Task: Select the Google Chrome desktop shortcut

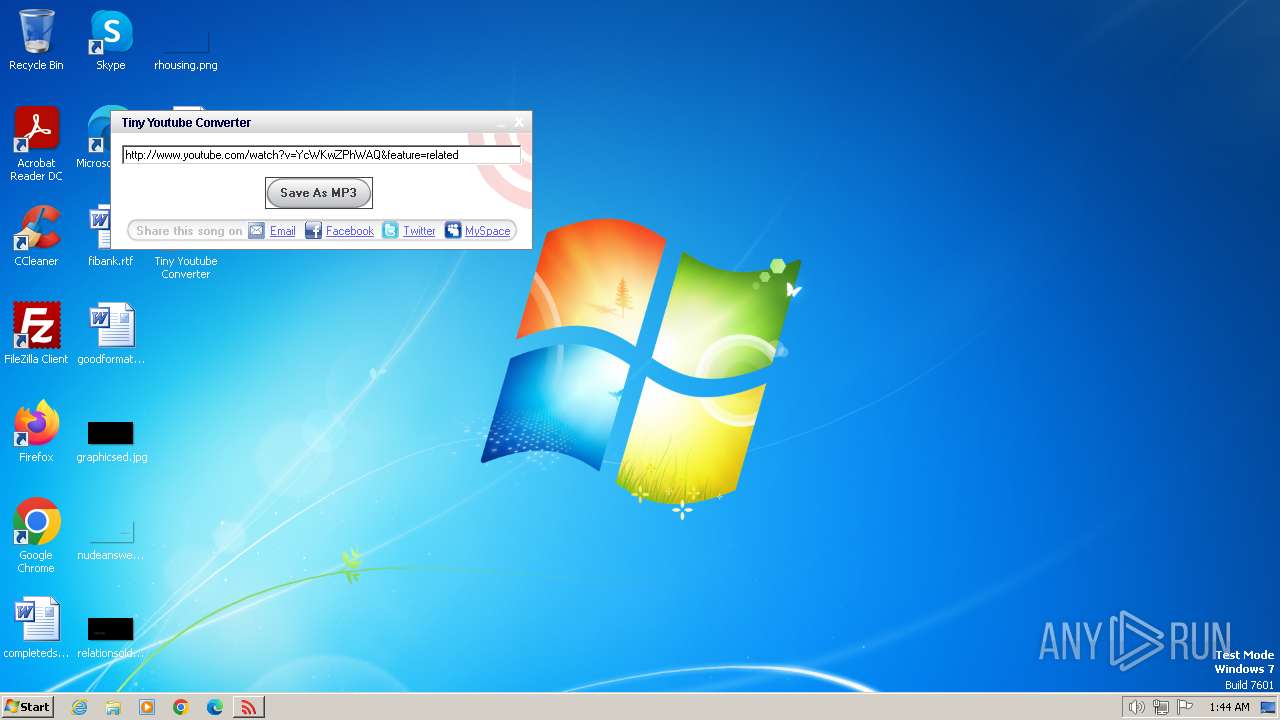Action: tap(36, 536)
